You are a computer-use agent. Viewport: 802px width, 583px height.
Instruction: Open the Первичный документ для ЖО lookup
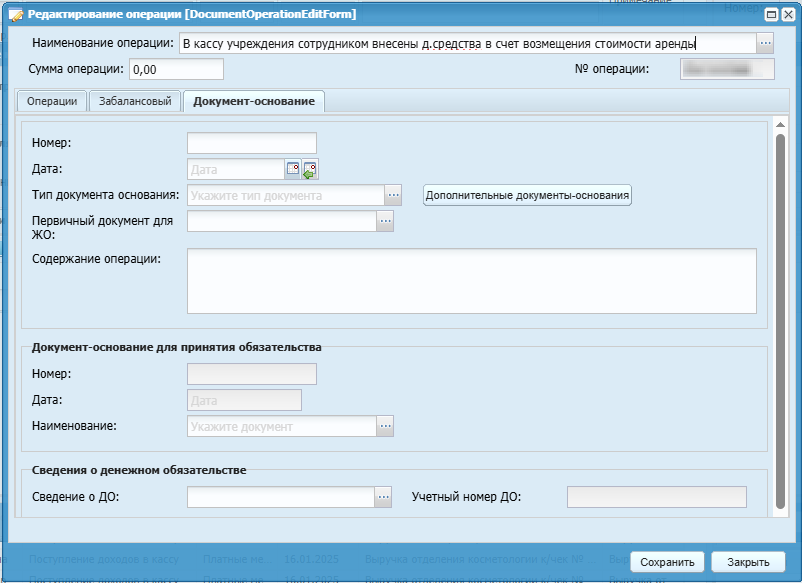pyautogui.click(x=385, y=221)
